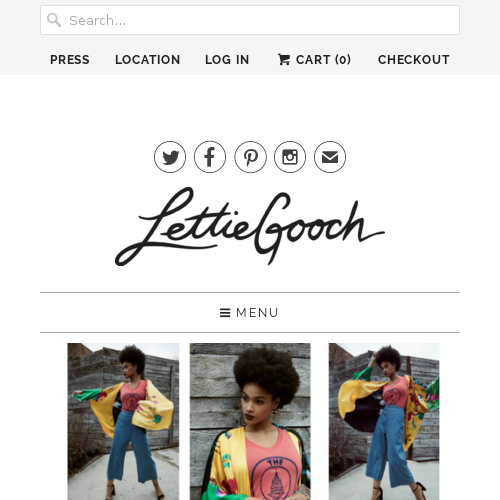The height and width of the screenshot is (500, 500).
Task: Click the magnifying glass search icon
Action: (54, 20)
